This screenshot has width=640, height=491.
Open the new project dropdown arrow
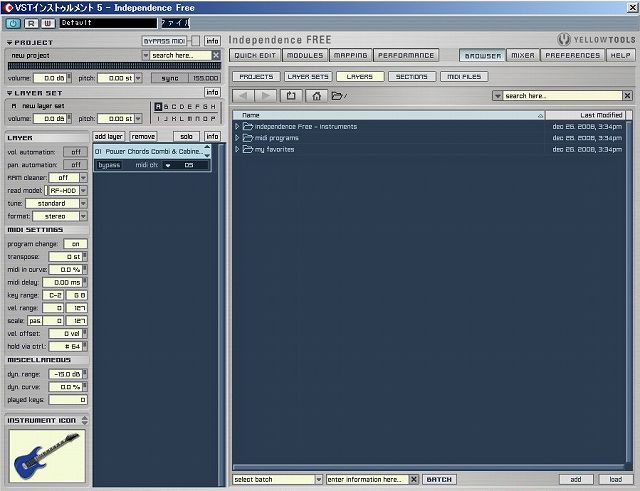coord(145,55)
